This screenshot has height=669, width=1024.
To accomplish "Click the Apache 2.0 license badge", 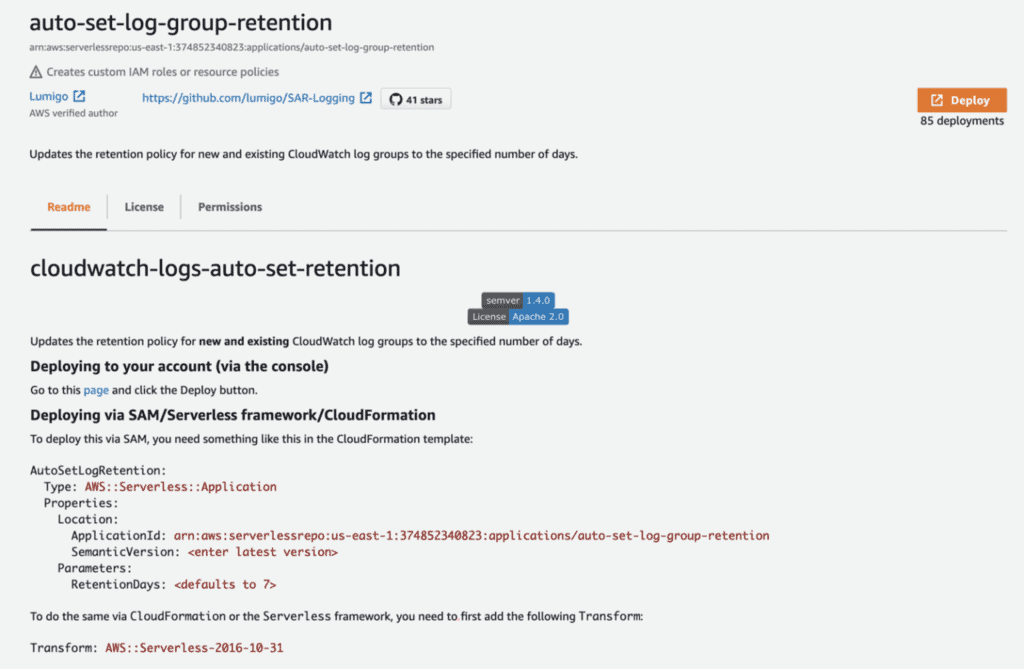I will 518,316.
